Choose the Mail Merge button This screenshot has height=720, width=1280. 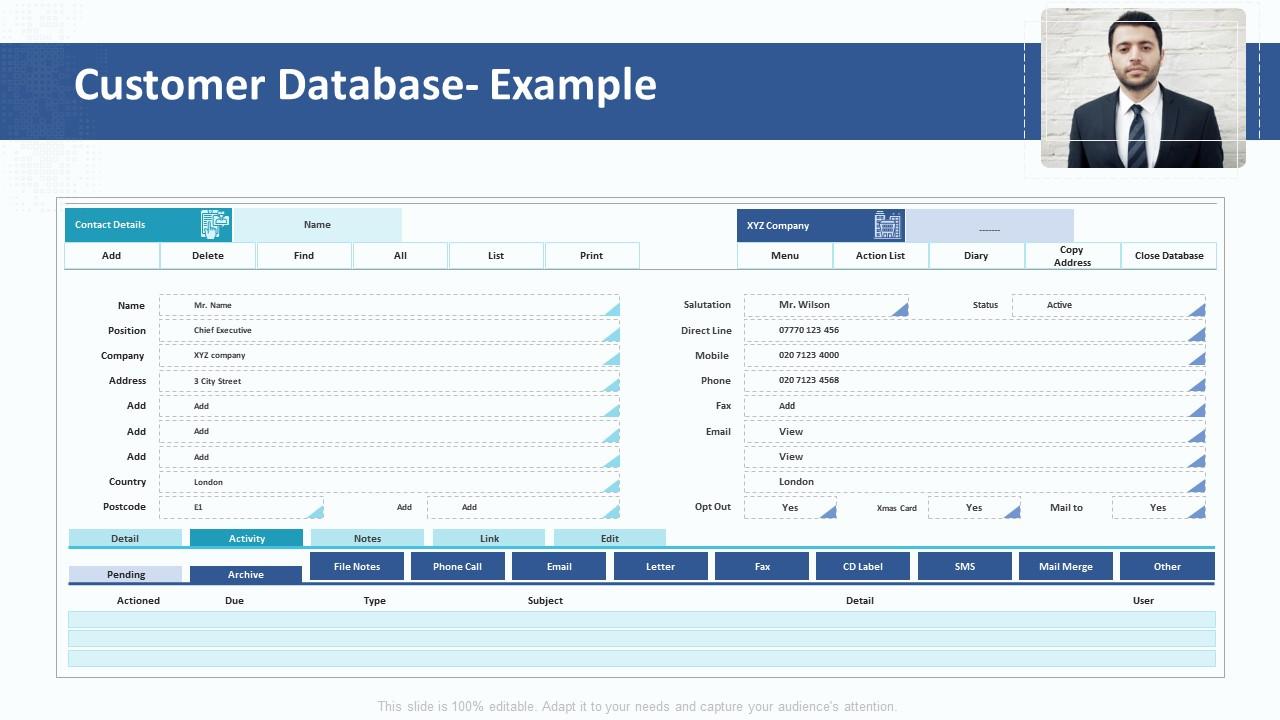point(1065,567)
